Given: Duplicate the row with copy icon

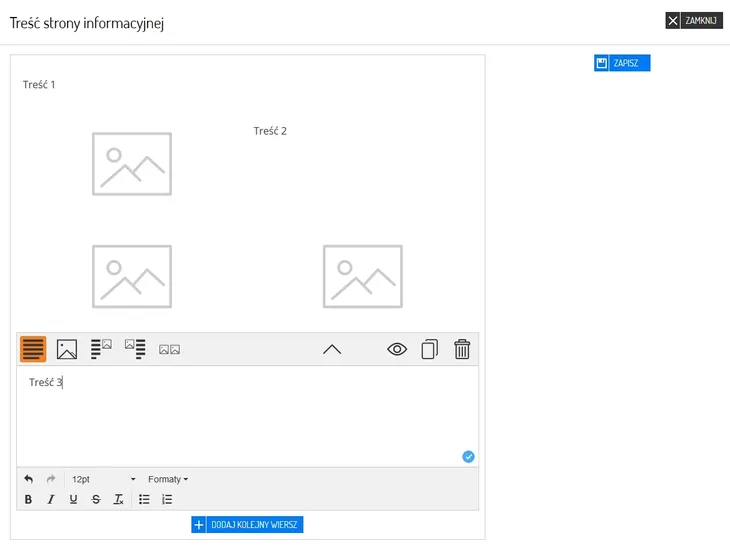Looking at the screenshot, I should [x=430, y=349].
